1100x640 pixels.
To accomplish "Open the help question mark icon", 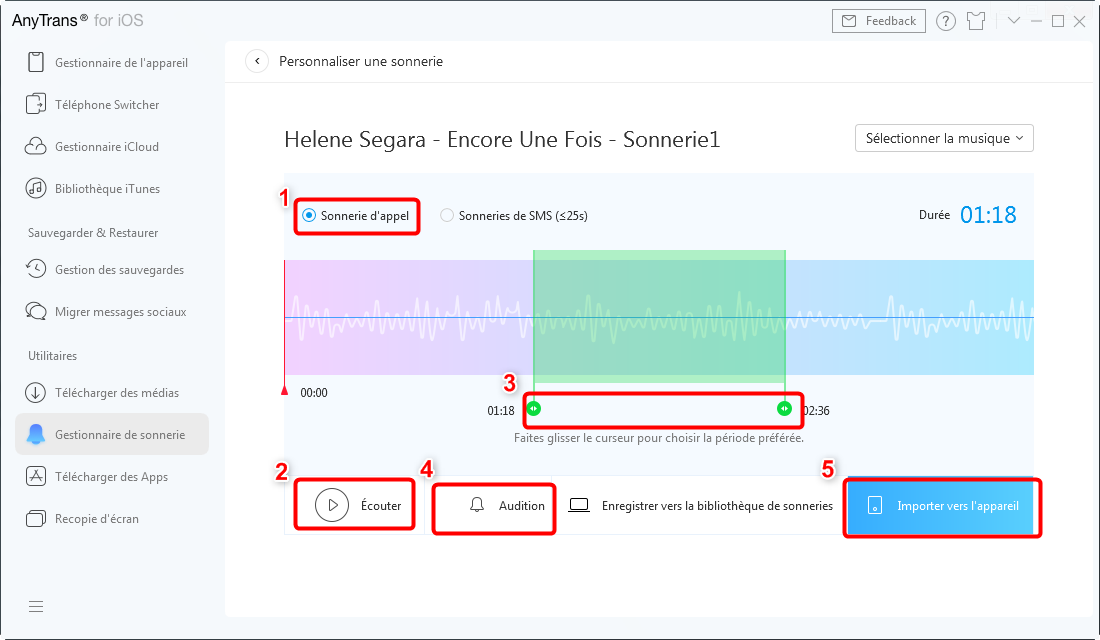I will click(946, 21).
